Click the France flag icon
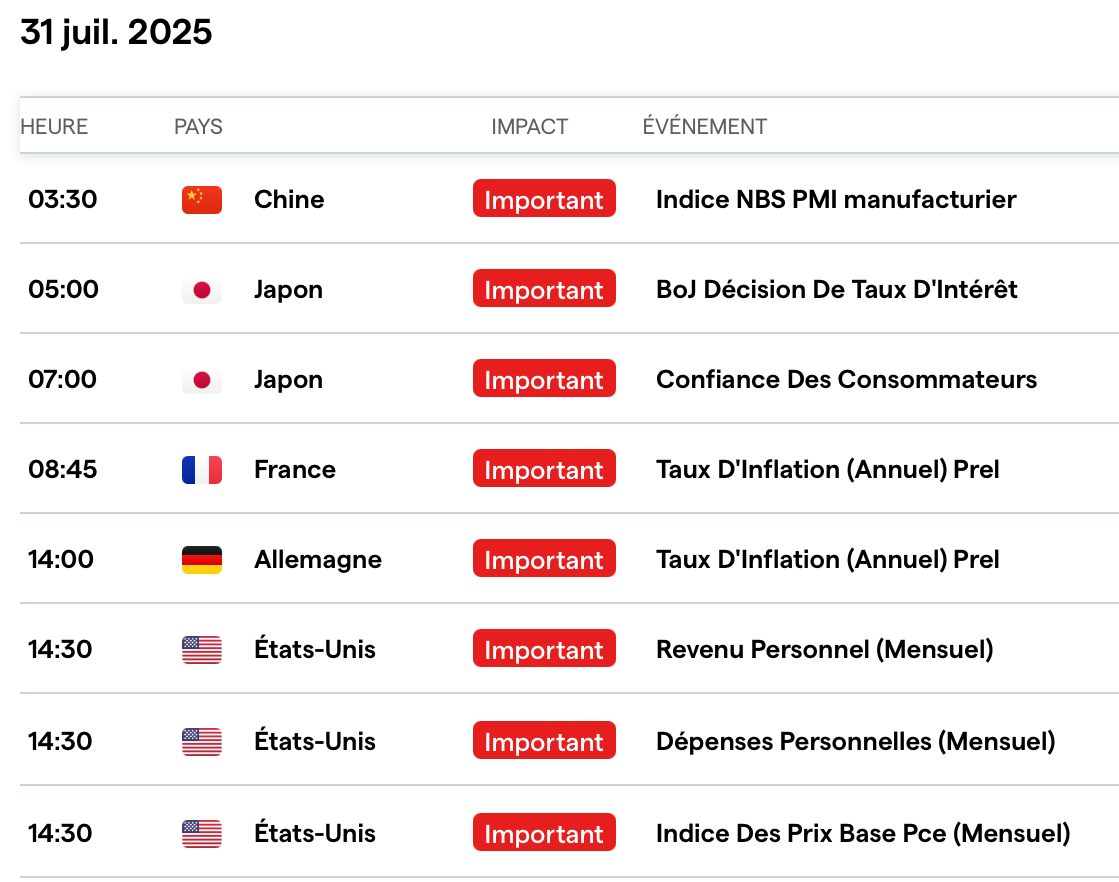The height and width of the screenshot is (882, 1119). pyautogui.click(x=202, y=470)
